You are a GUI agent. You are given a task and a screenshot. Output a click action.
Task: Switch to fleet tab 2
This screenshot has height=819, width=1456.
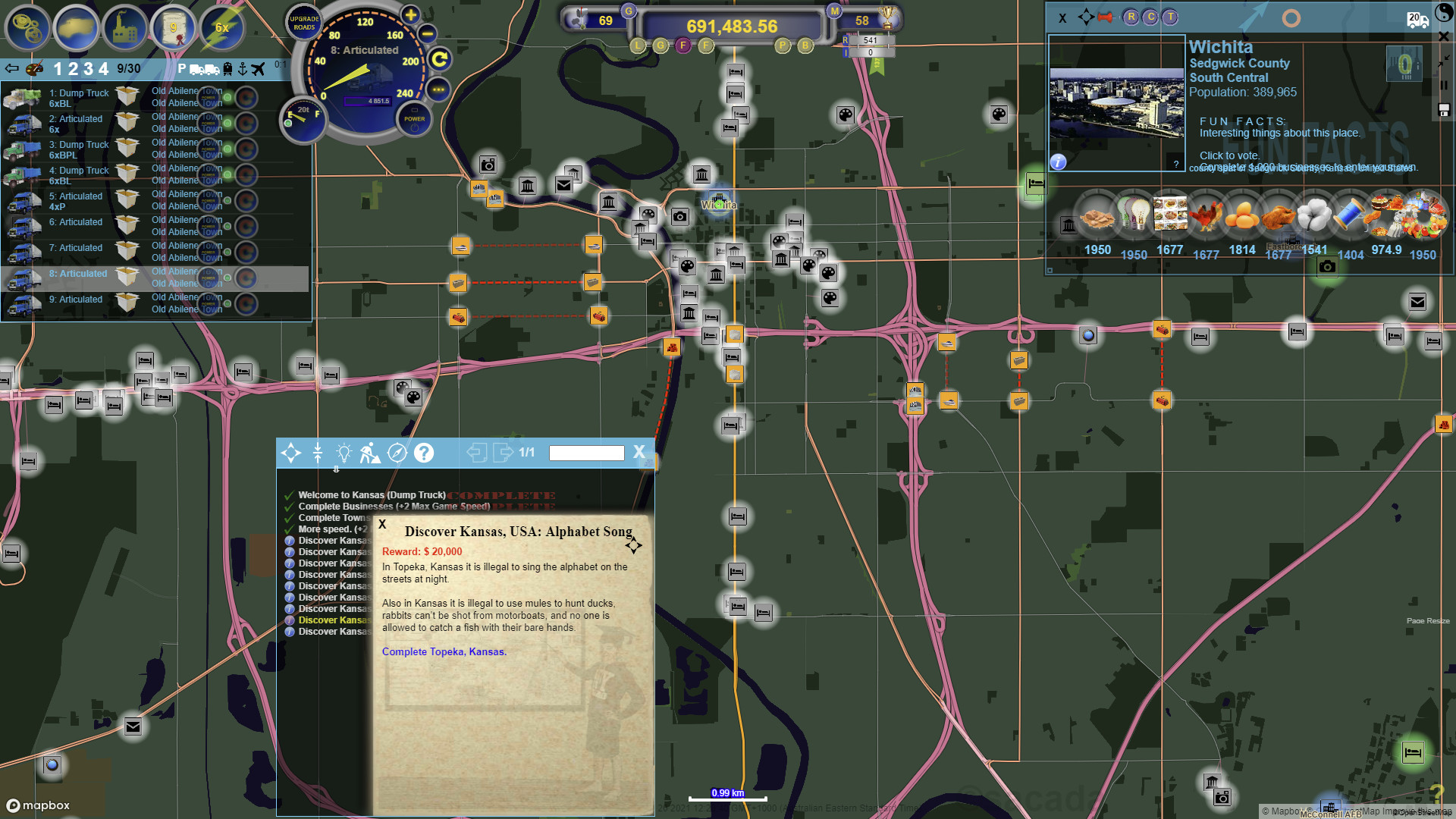click(72, 68)
